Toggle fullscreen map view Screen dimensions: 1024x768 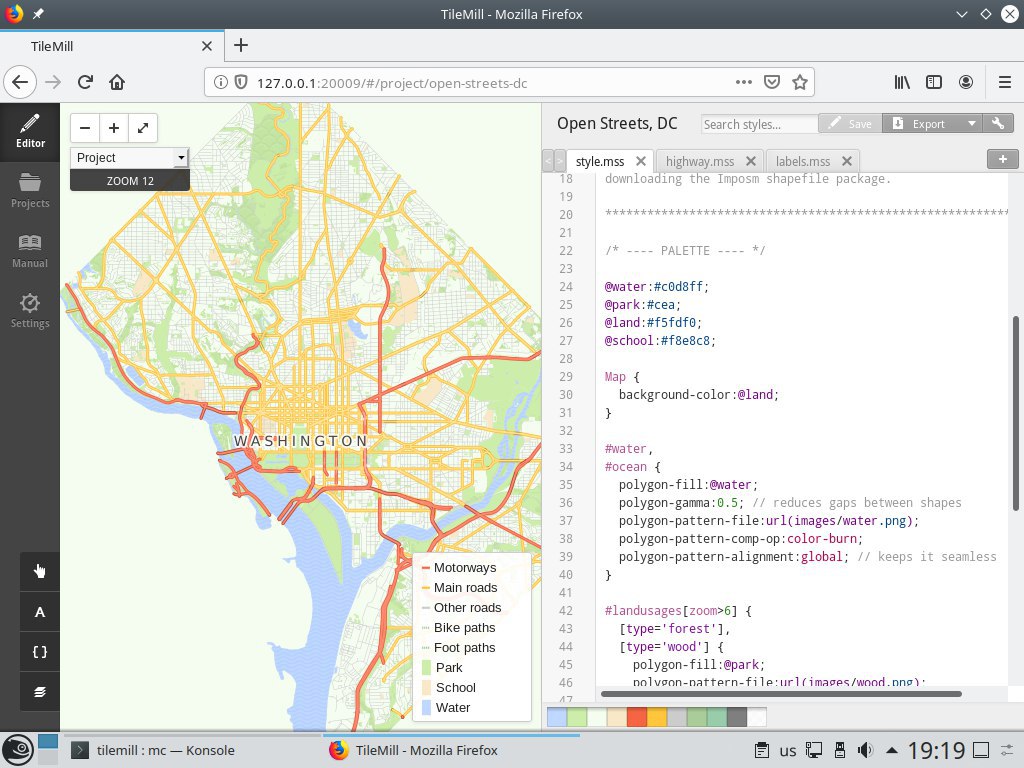pyautogui.click(x=143, y=128)
